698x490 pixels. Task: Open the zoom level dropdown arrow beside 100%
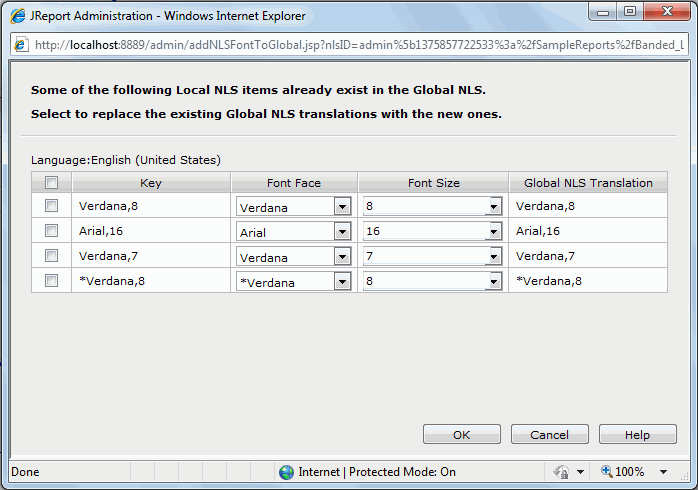(x=663, y=472)
